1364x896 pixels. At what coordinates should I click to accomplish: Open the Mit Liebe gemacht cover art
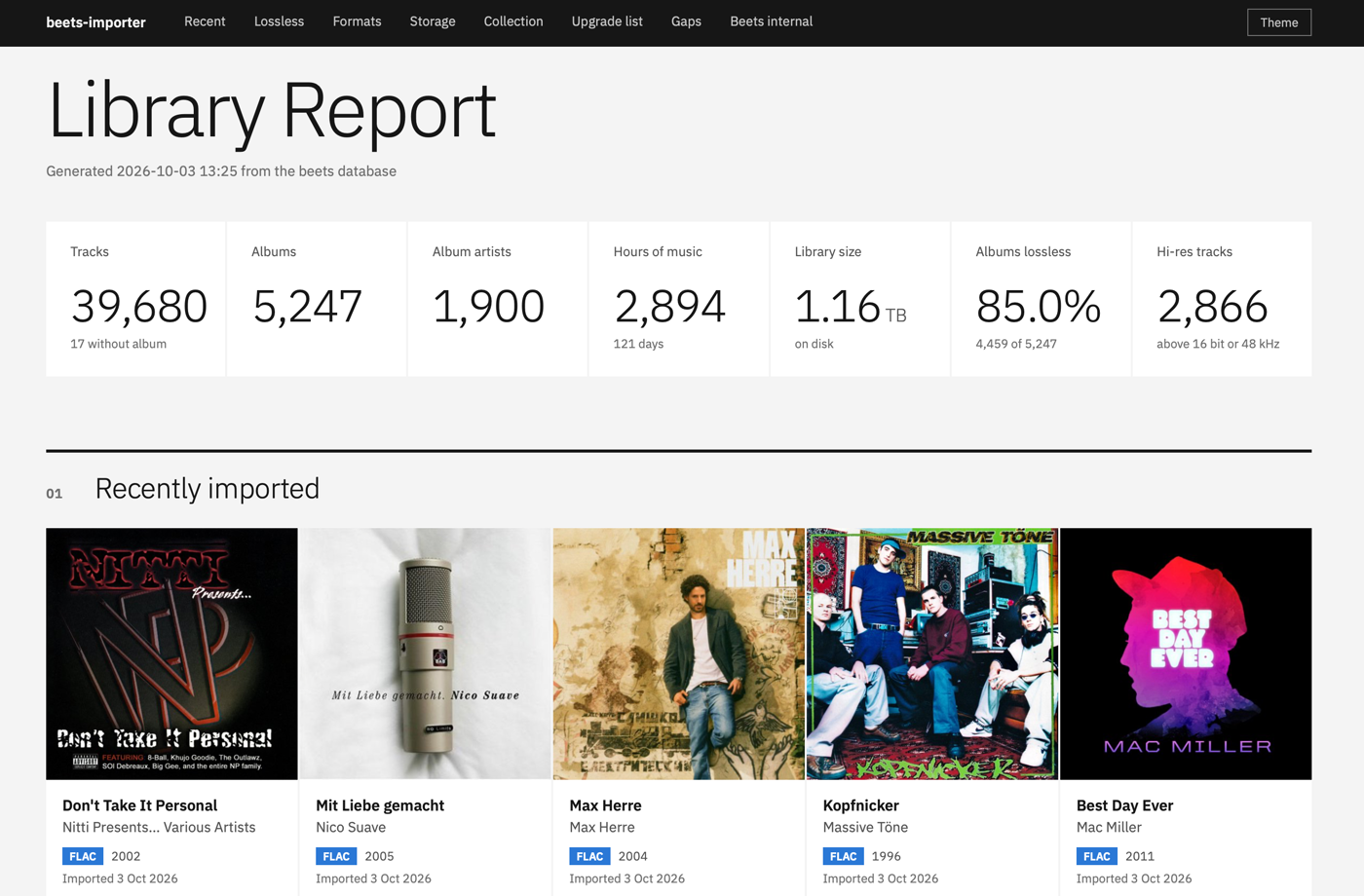pyautogui.click(x=425, y=653)
